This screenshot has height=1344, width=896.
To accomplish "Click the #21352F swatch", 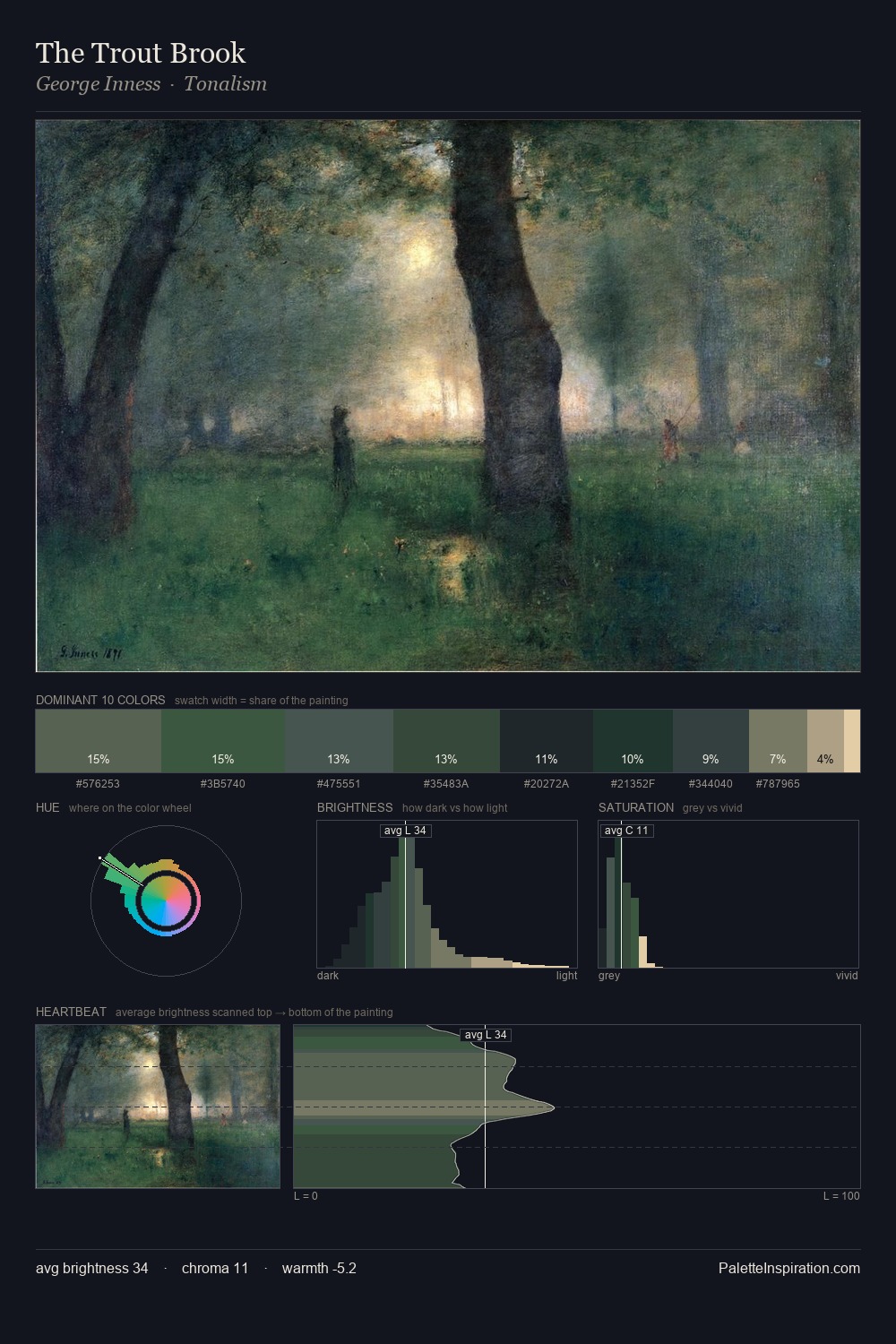I will tap(633, 741).
